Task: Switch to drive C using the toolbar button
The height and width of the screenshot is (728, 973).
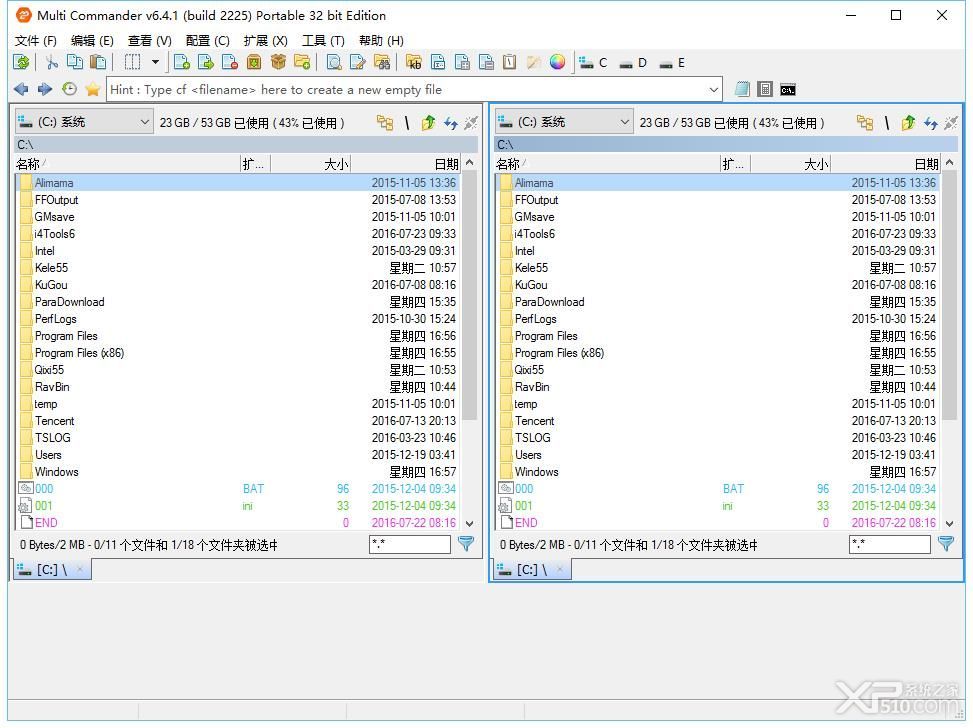Action: (593, 63)
